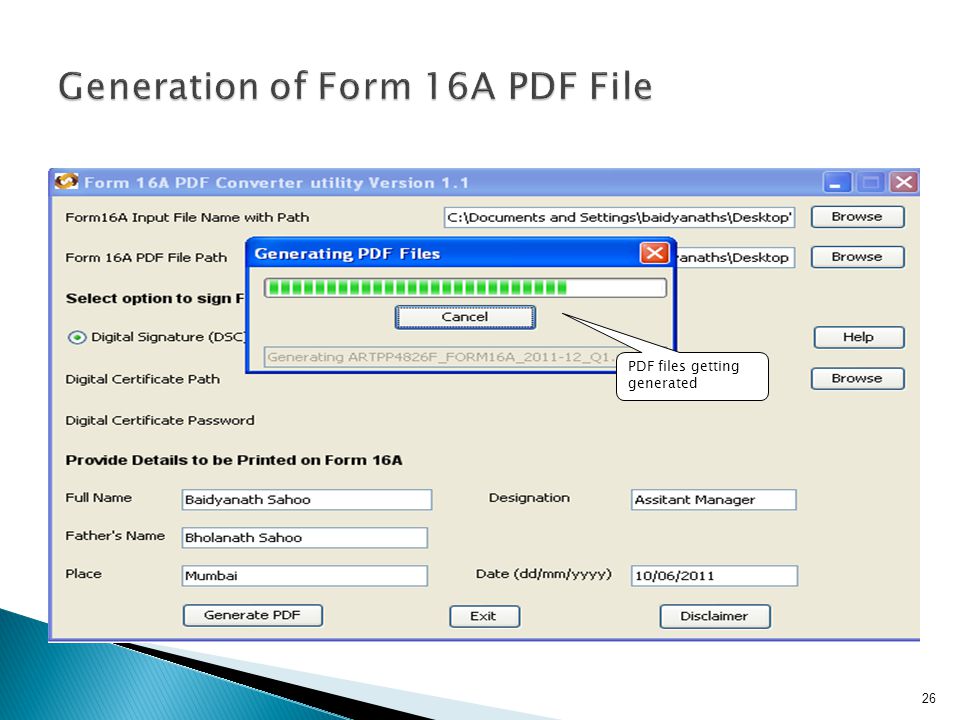Click the Form16A Input File Name path field
Screen dimensions: 960x720
pyautogui.click(x=619, y=217)
